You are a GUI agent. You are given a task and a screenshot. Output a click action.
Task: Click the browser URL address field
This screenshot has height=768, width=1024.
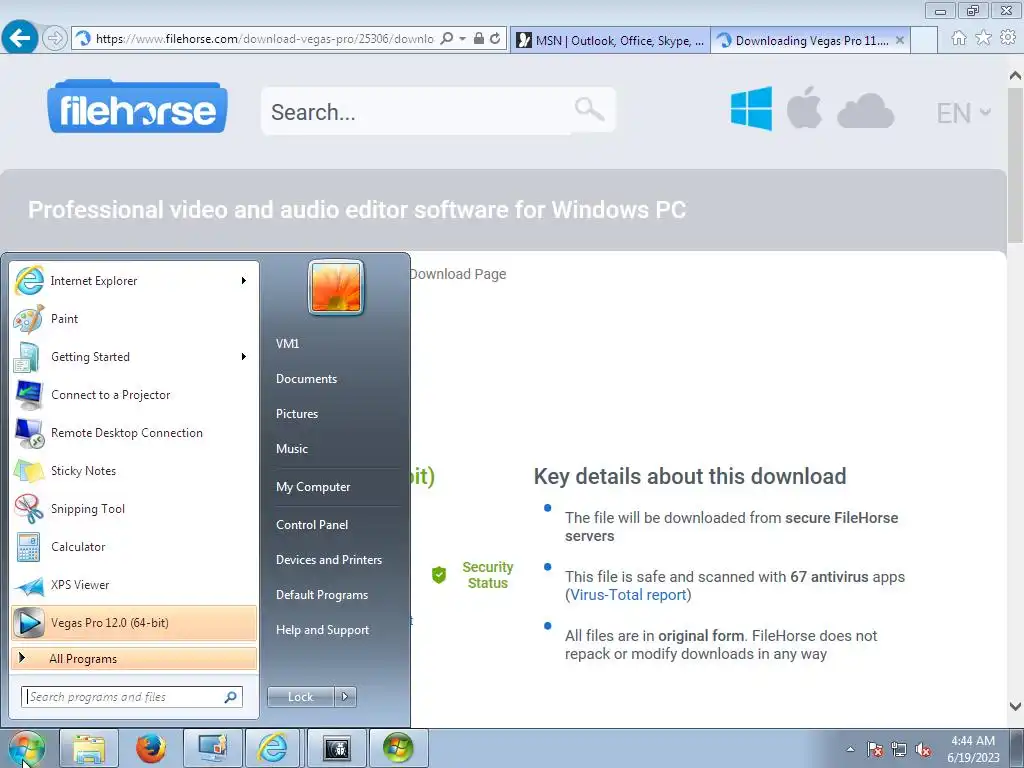tap(264, 39)
